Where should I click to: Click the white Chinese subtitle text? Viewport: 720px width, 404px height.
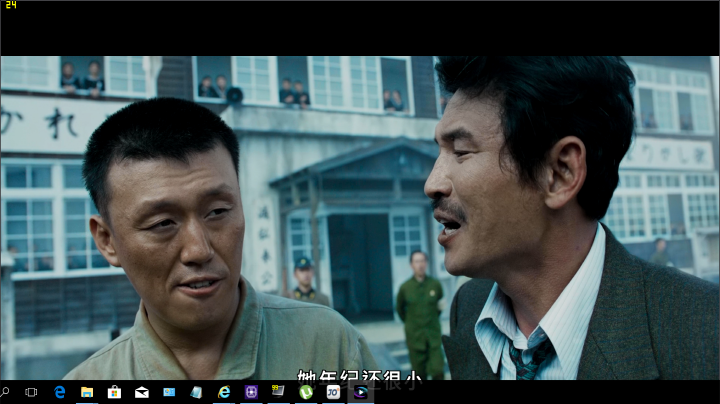pyautogui.click(x=358, y=374)
